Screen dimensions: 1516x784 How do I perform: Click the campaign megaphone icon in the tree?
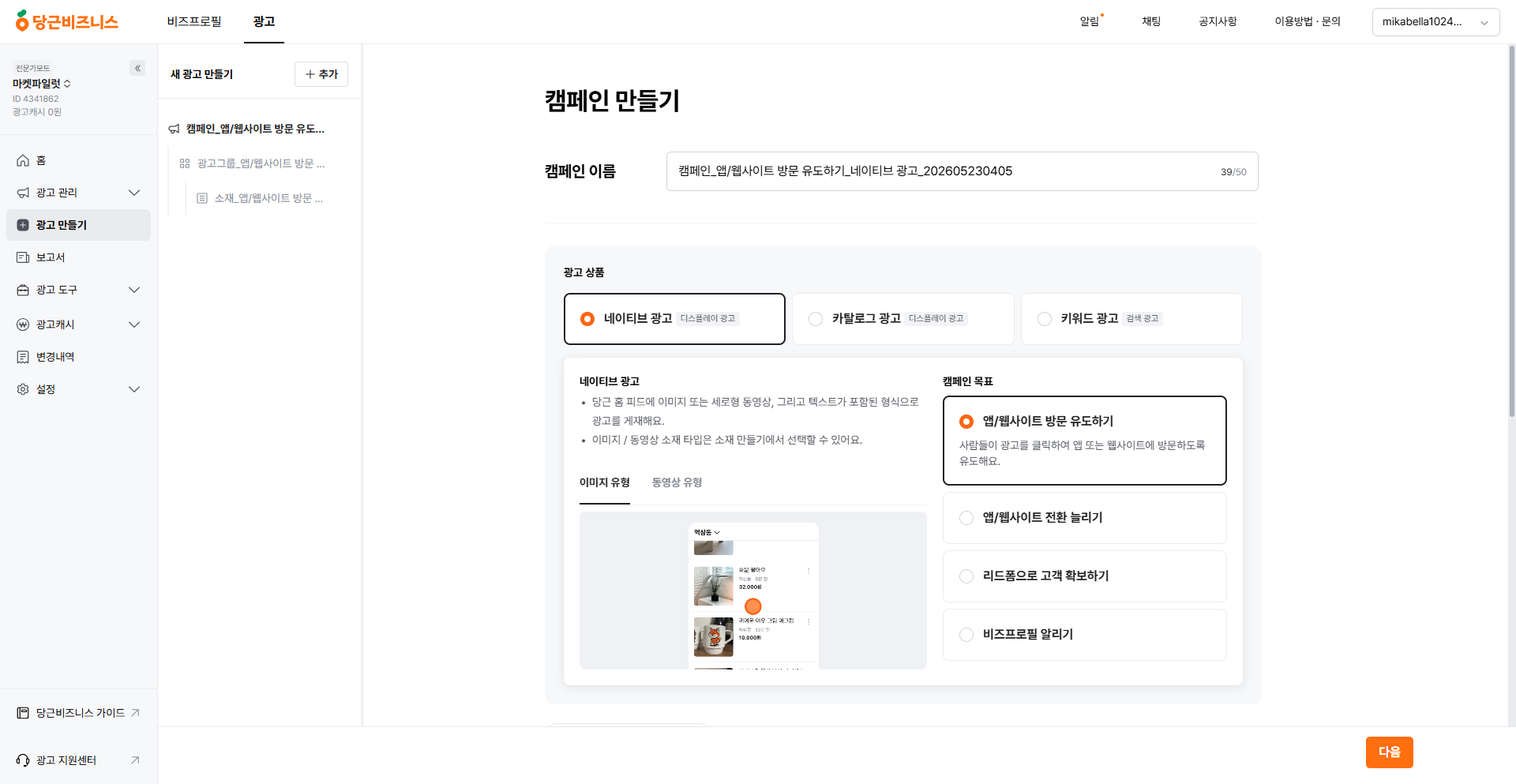point(174,129)
